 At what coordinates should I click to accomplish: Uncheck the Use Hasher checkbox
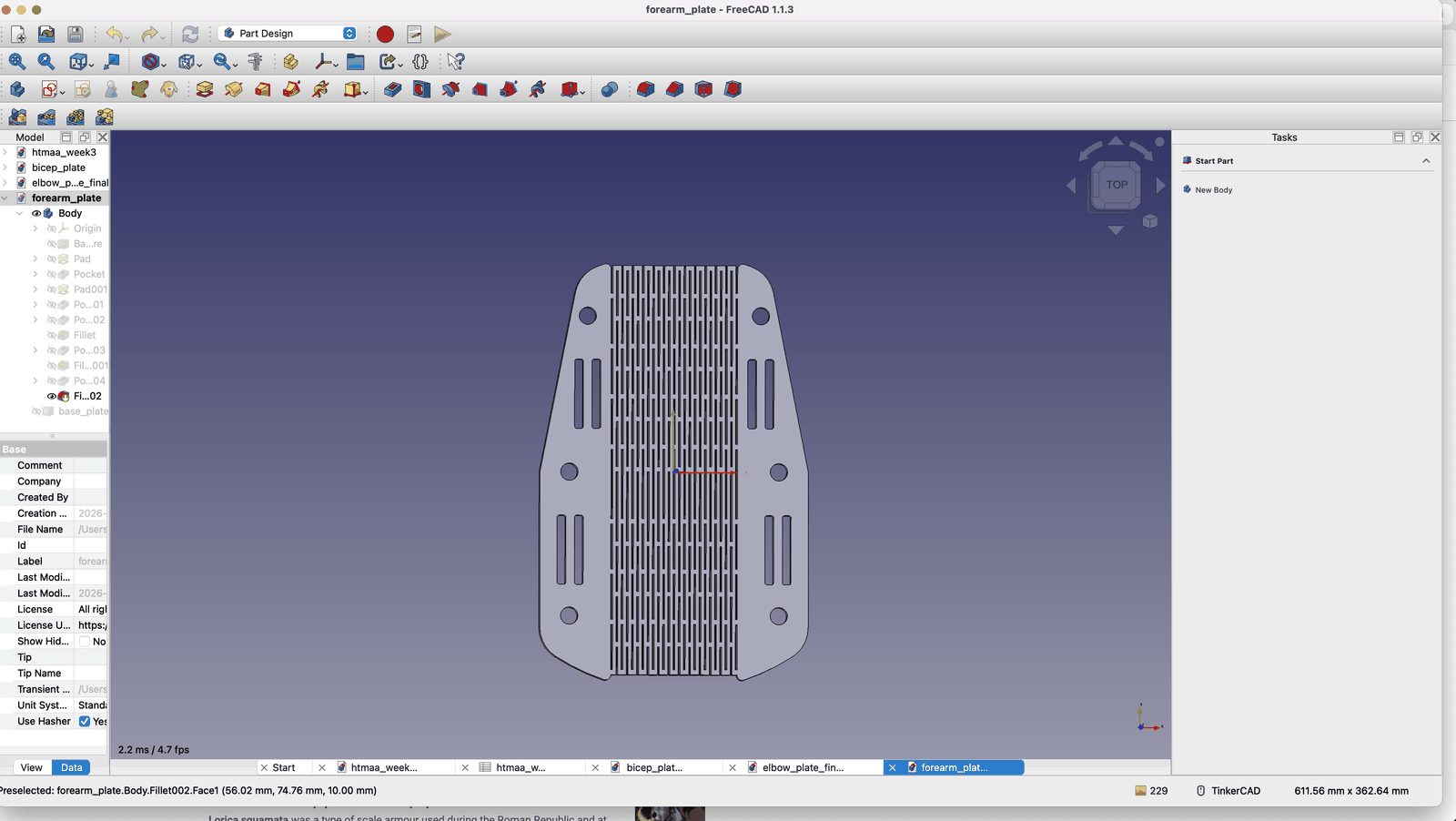tap(85, 721)
